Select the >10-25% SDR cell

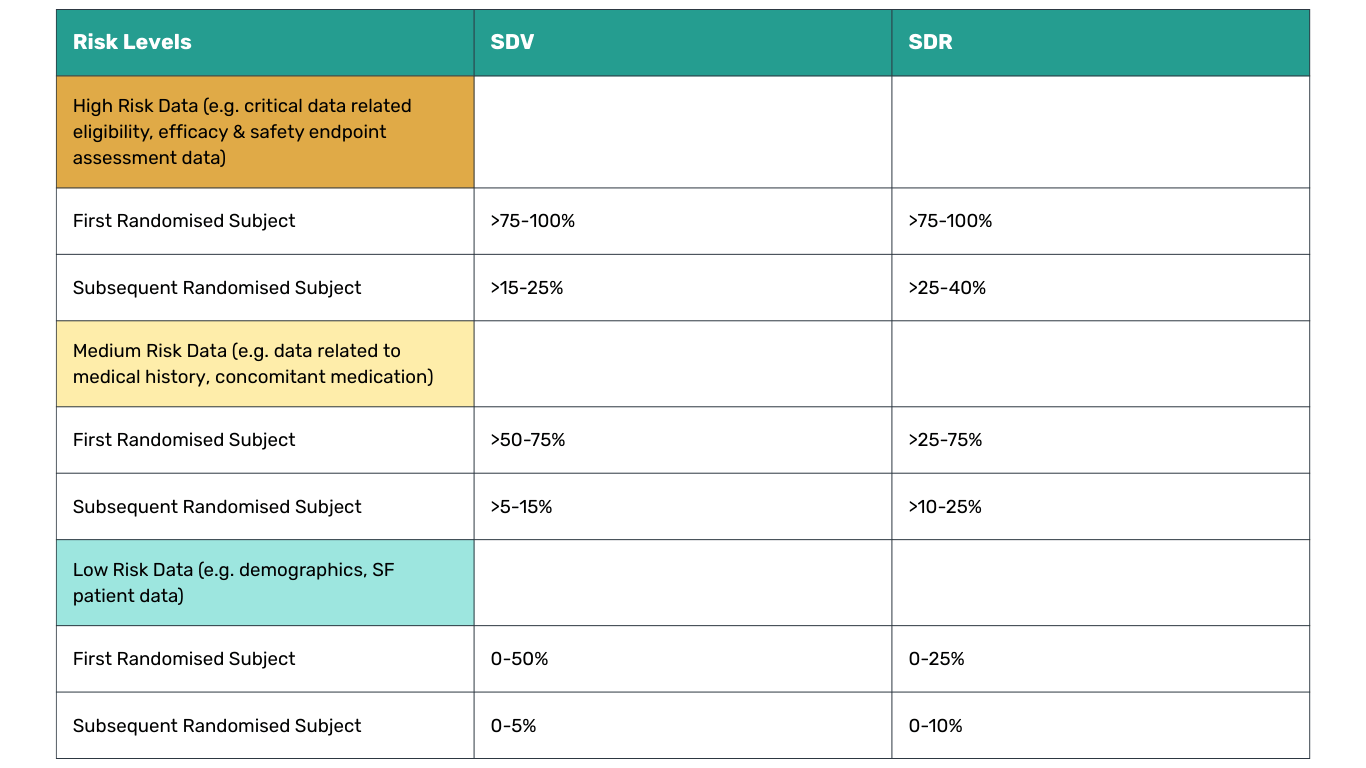945,507
